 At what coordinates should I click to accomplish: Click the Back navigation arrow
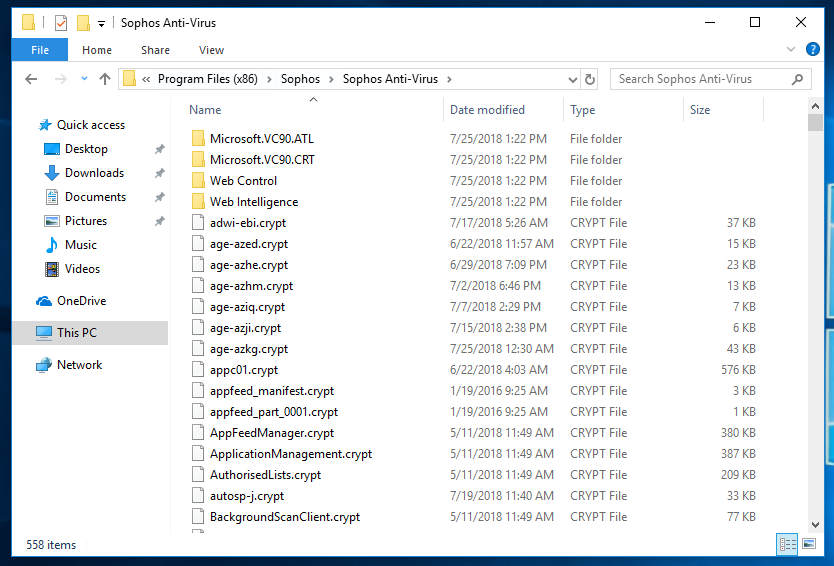(x=32, y=79)
